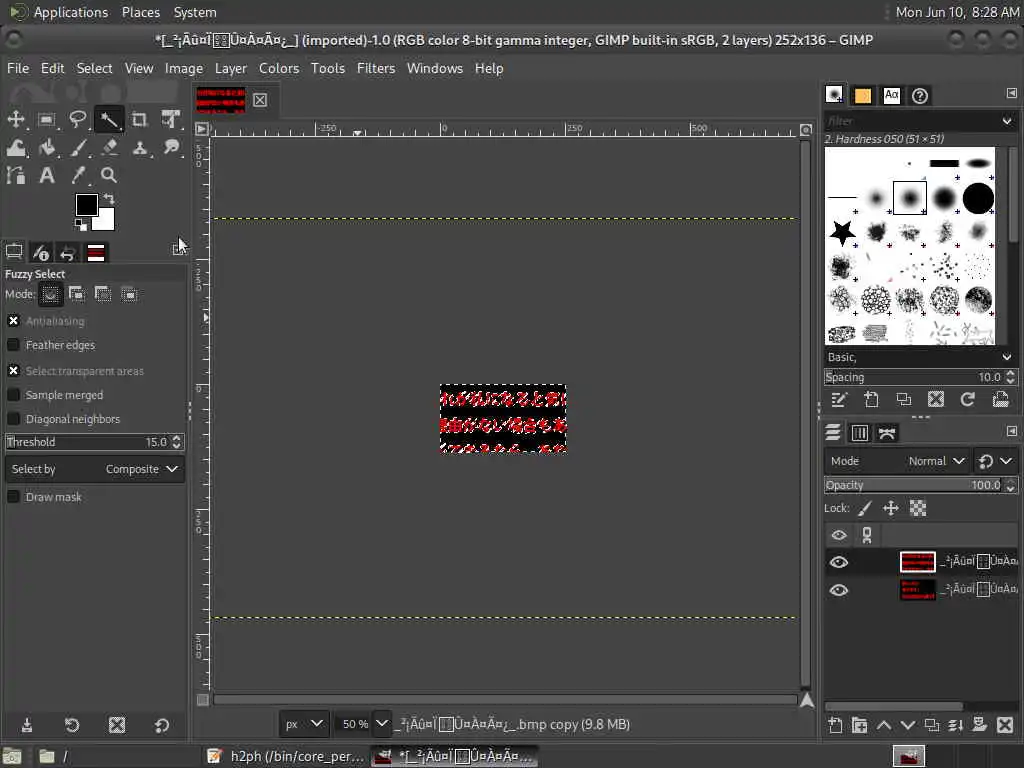Duplicate the selected layer
This screenshot has width=1024, height=768.
click(932, 725)
